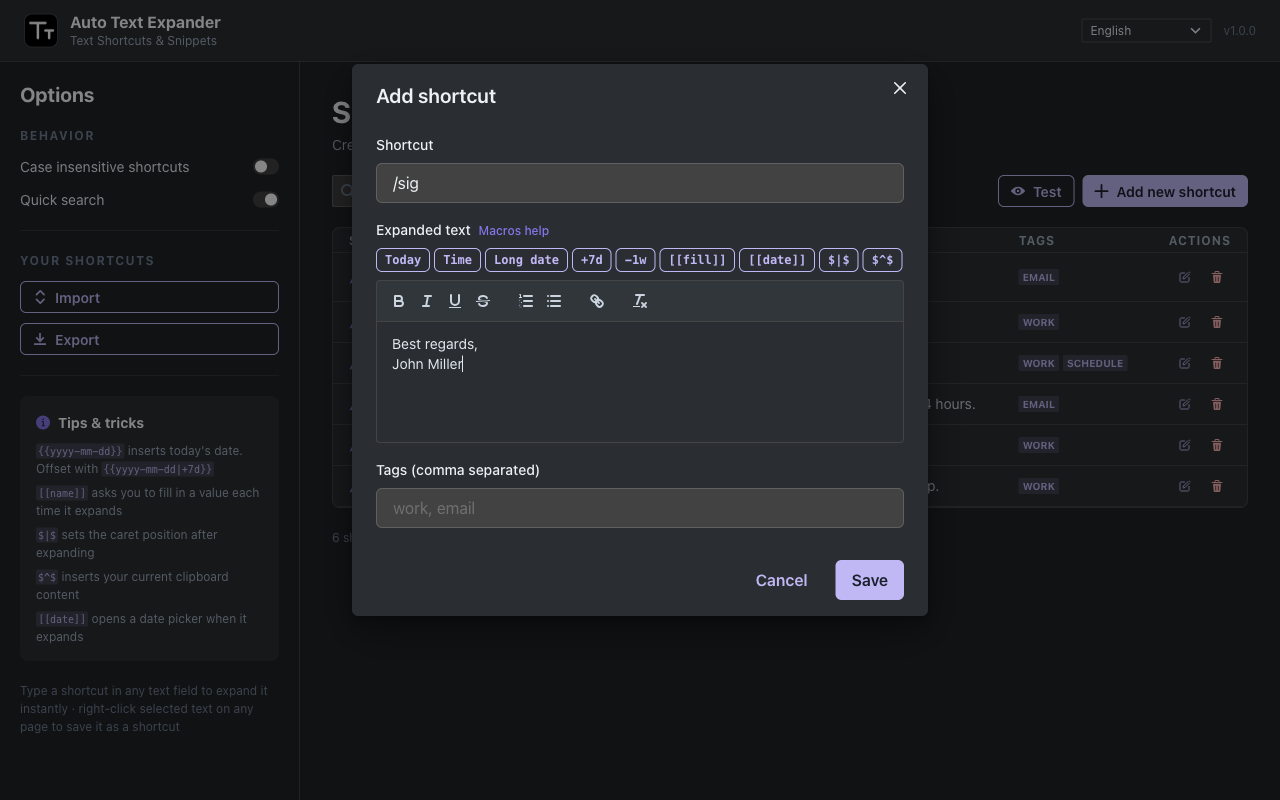Insert a hyperlink with the link icon
Viewport: 1280px width, 800px height.
[597, 301]
